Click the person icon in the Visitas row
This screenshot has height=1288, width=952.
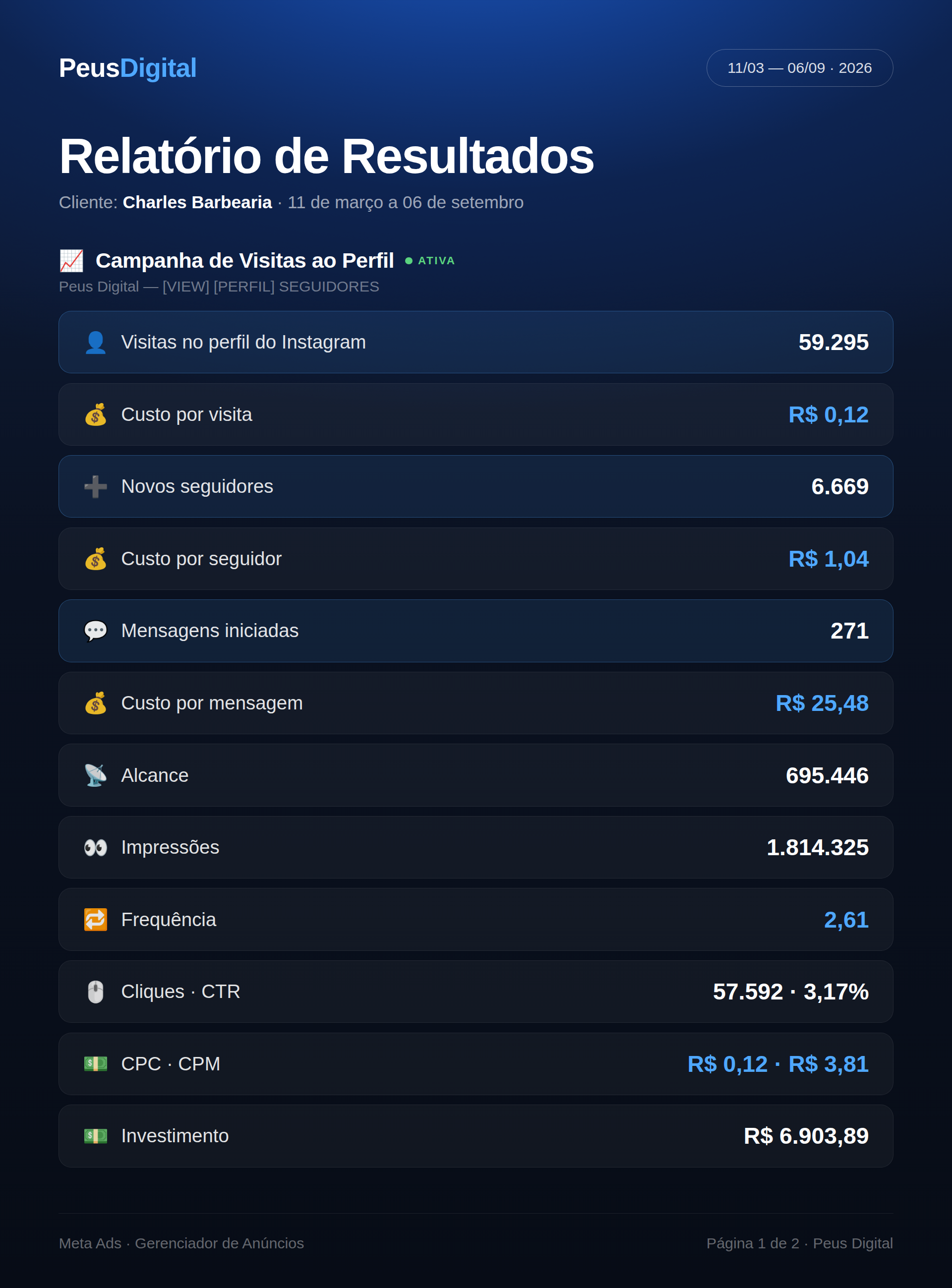point(96,342)
